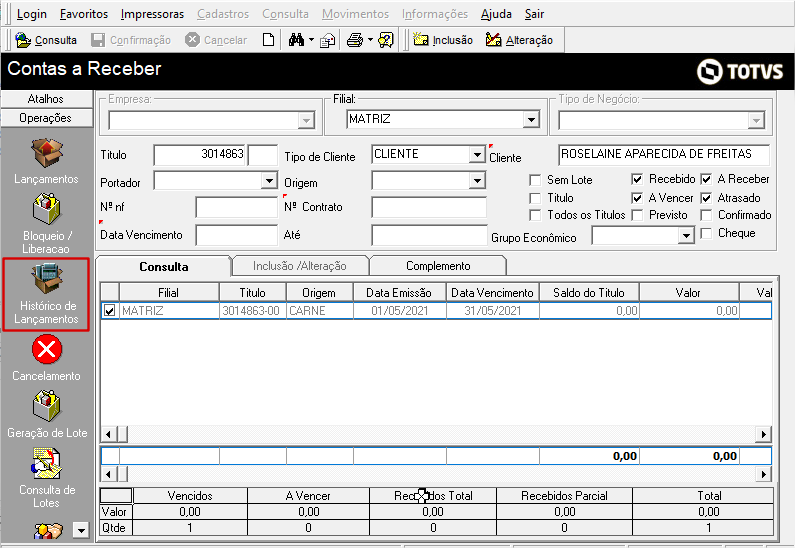Switch to the Complemento tab
The image size is (795, 548).
click(438, 266)
